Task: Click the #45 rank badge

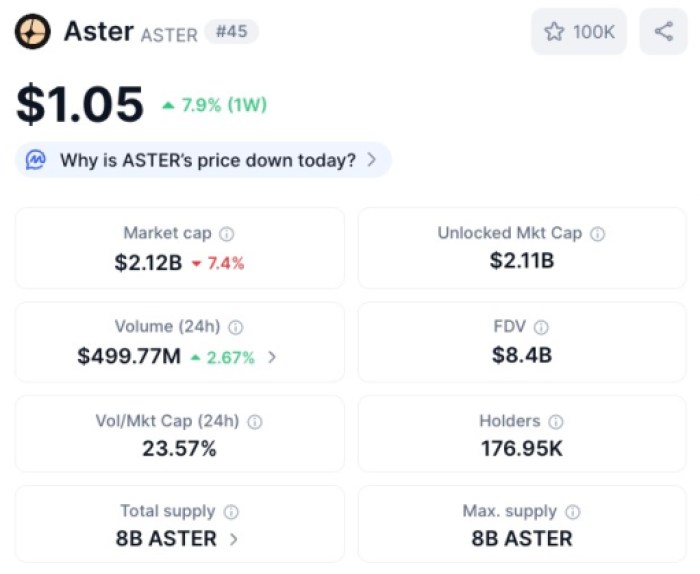Action: pyautogui.click(x=231, y=32)
